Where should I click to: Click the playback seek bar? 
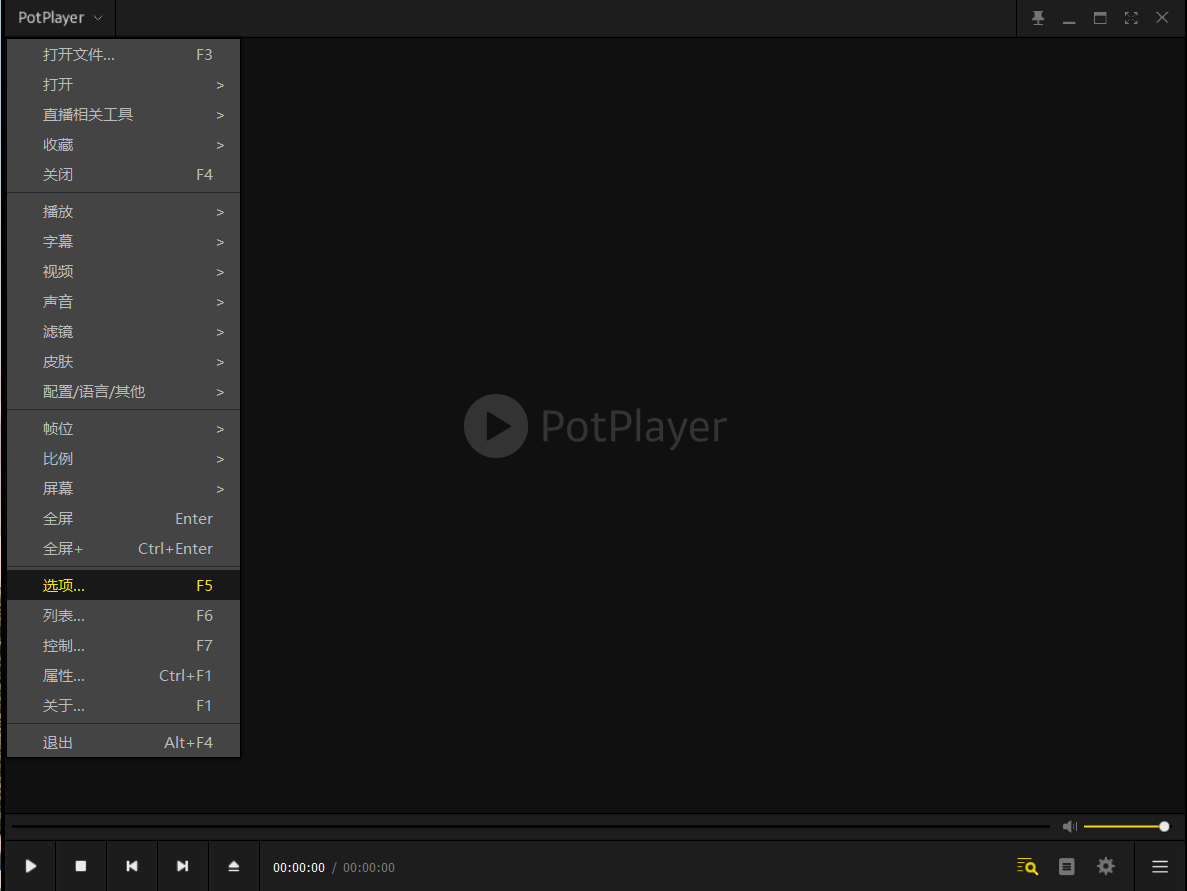(x=531, y=827)
